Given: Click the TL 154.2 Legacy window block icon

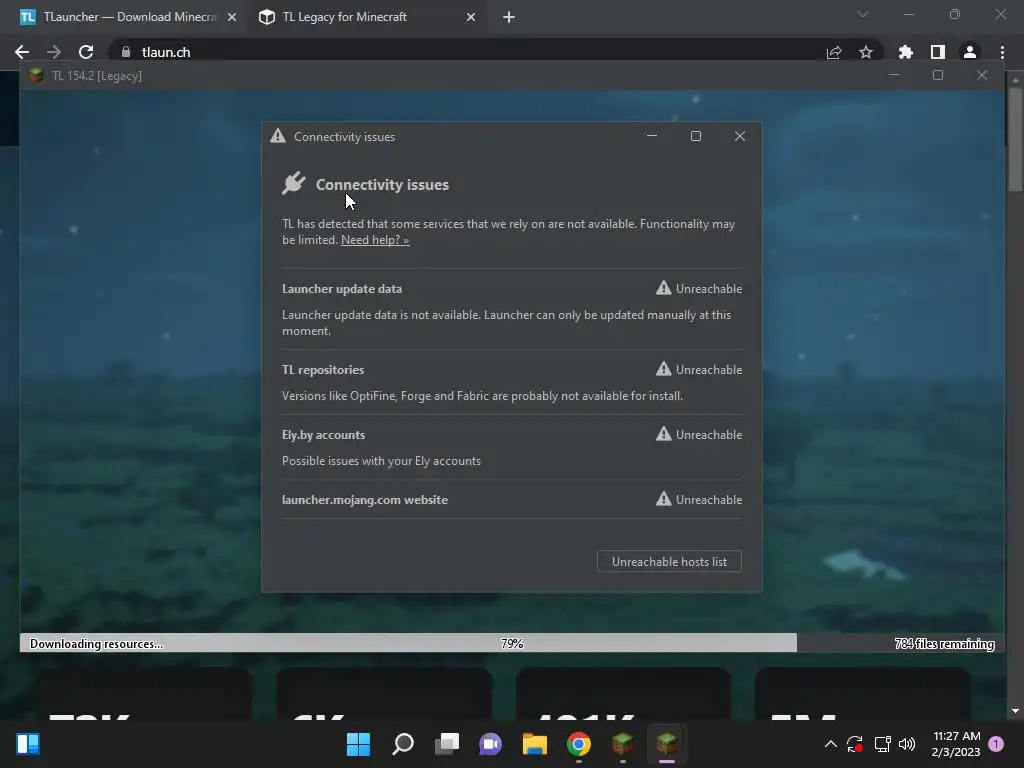Looking at the screenshot, I should tap(37, 76).
